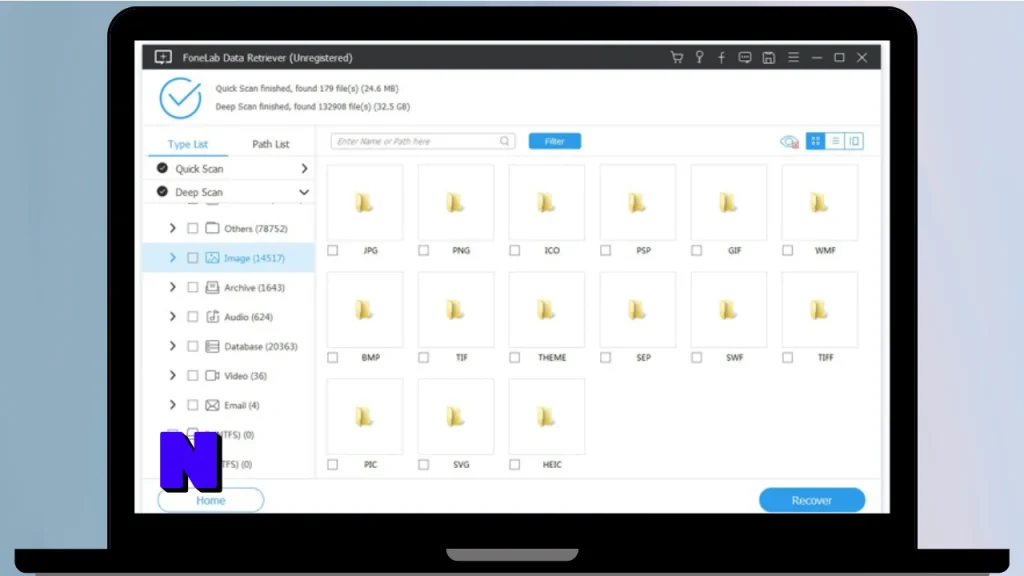This screenshot has height=576, width=1024.
Task: Check the Image (14517) category checkbox
Action: click(193, 258)
